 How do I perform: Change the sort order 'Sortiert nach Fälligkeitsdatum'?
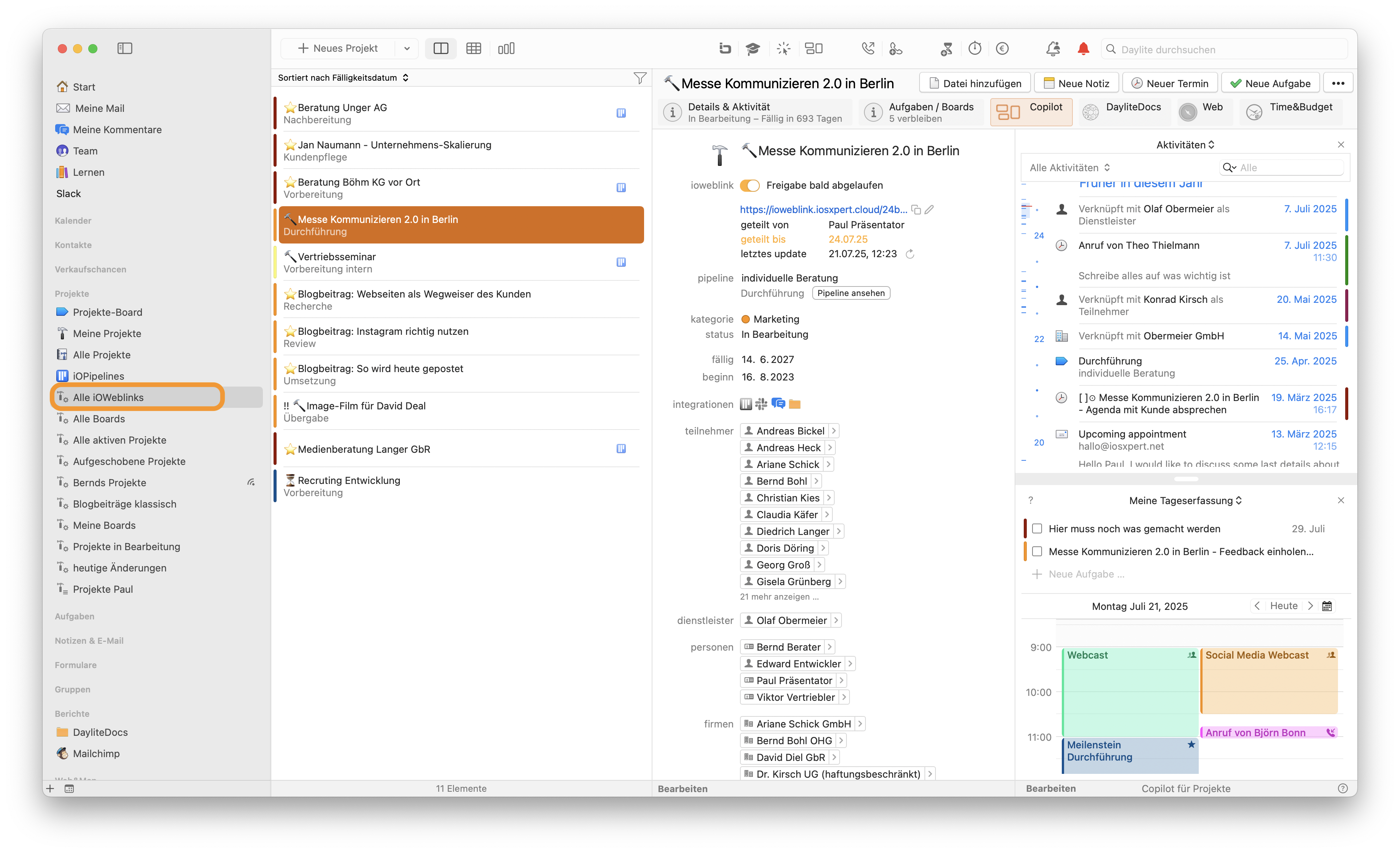point(343,78)
